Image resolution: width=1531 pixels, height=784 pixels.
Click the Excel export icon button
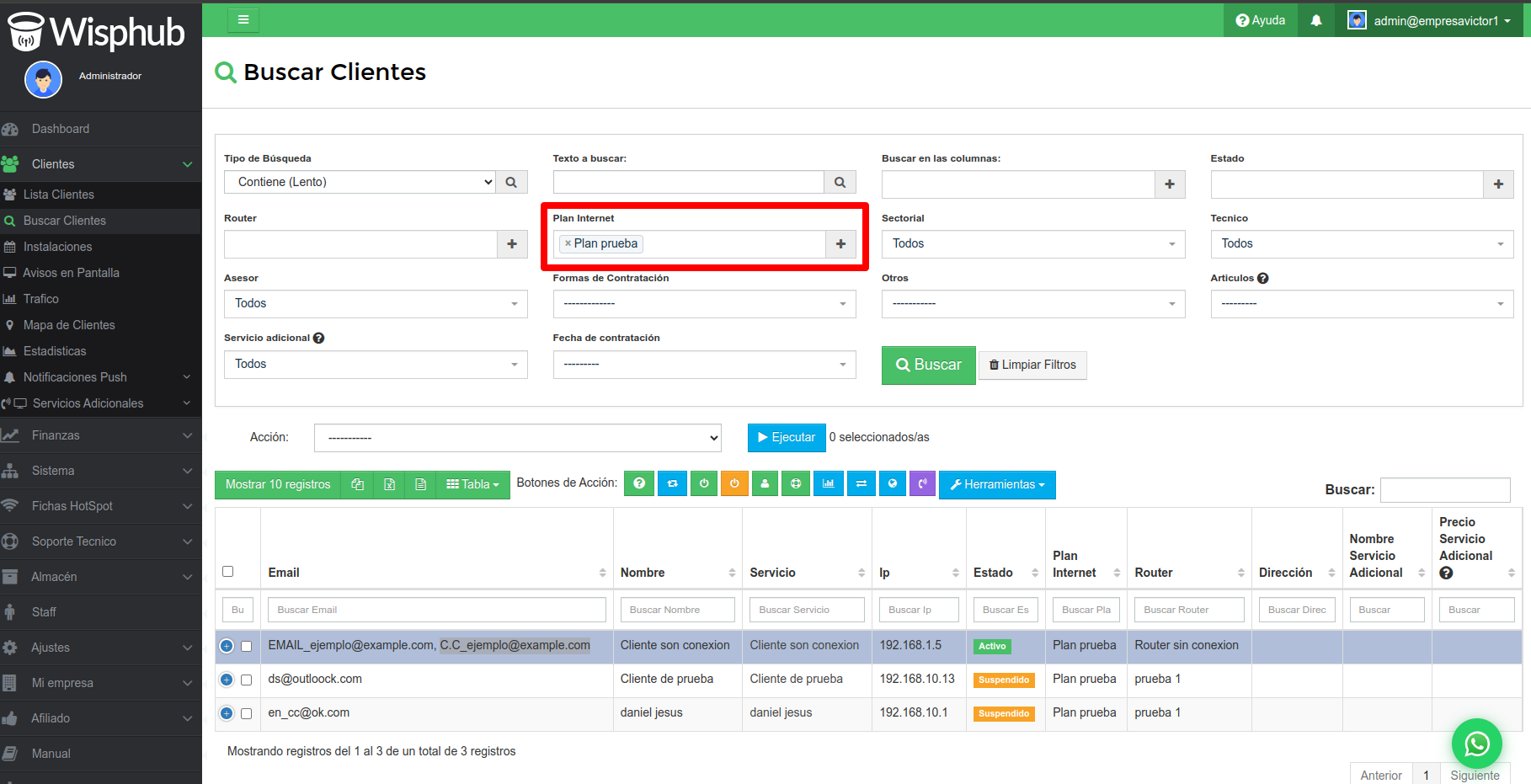(x=389, y=484)
